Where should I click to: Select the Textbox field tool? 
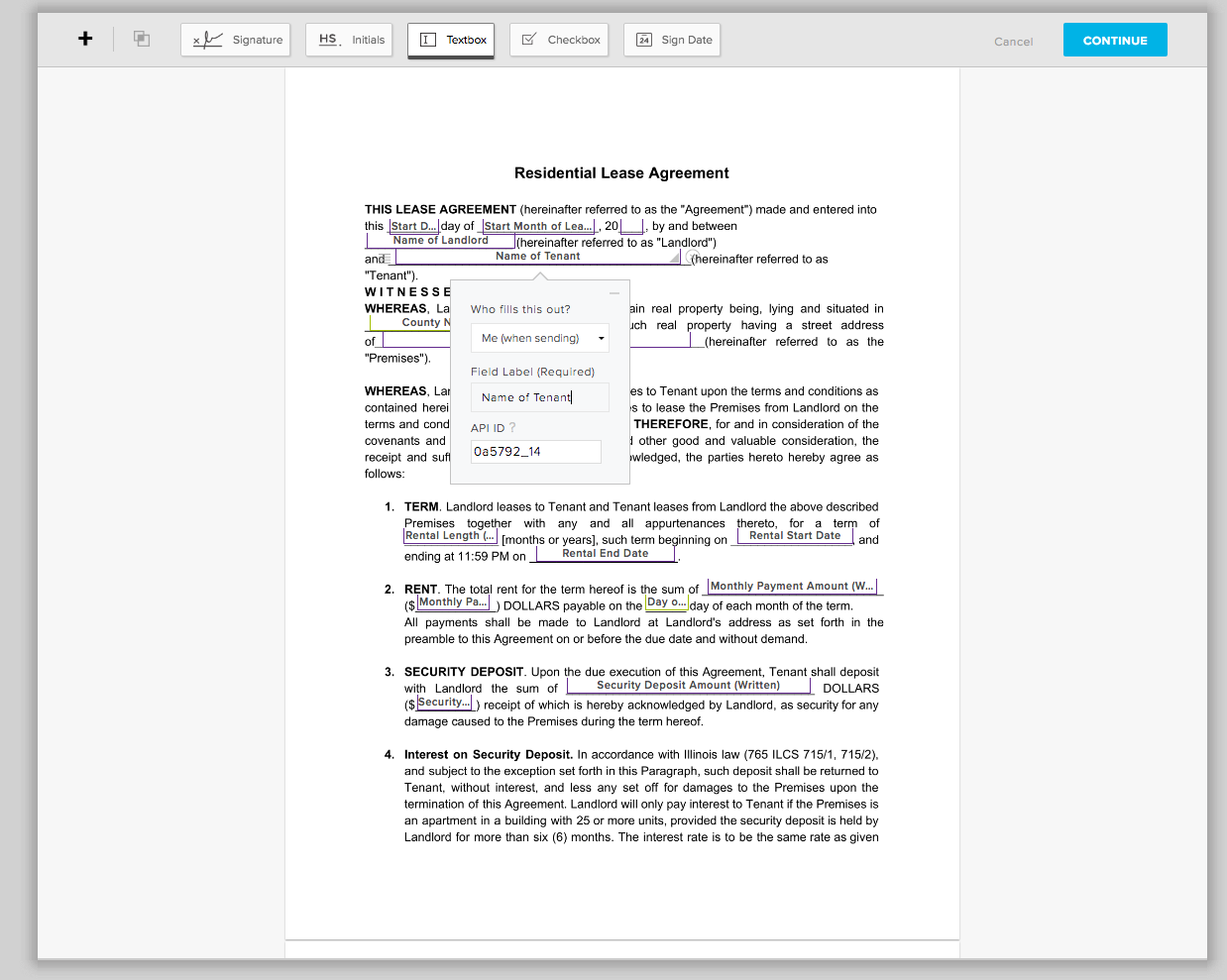(451, 40)
